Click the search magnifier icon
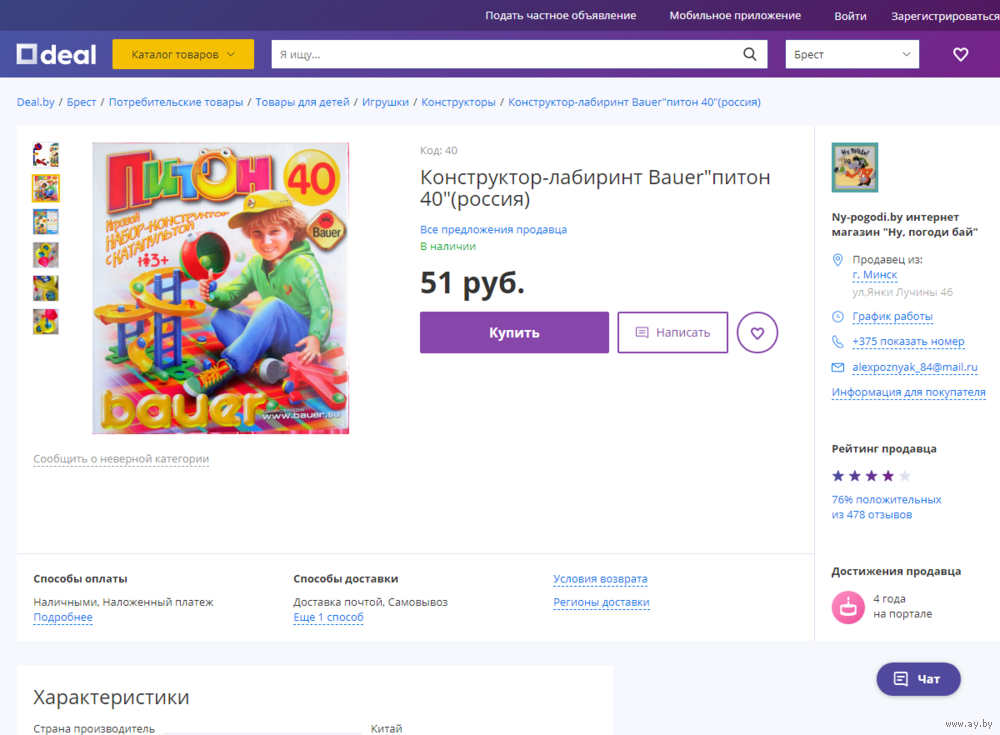Image resolution: width=1000 pixels, height=735 pixels. 750,54
